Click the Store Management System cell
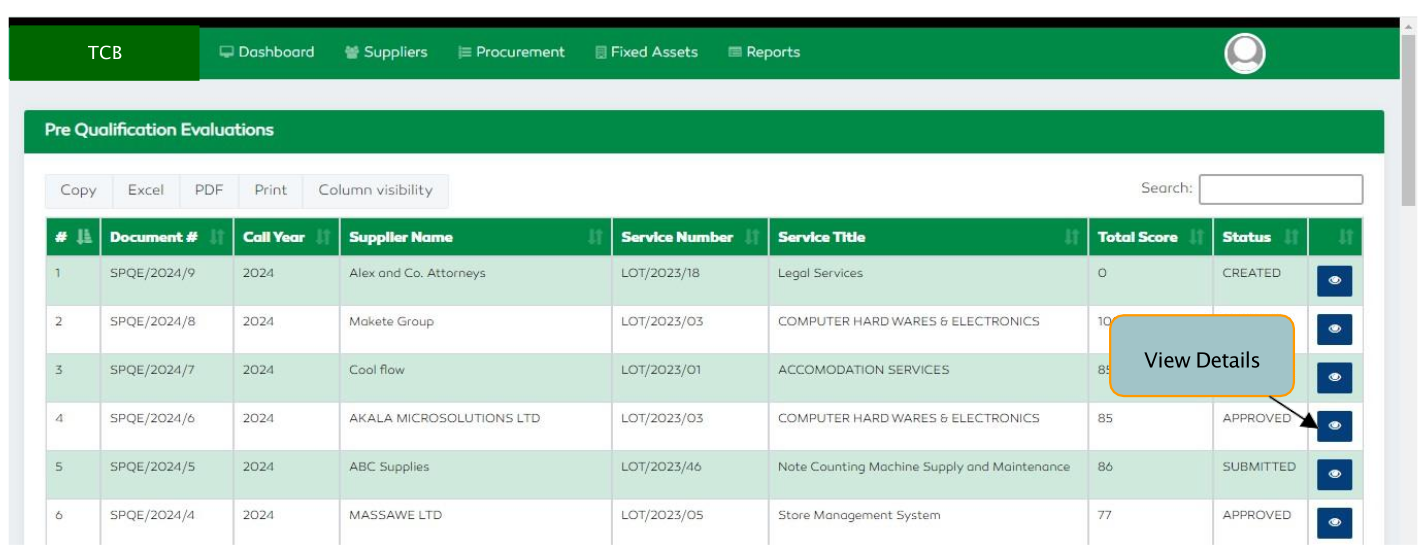1426x551 pixels. click(928, 522)
